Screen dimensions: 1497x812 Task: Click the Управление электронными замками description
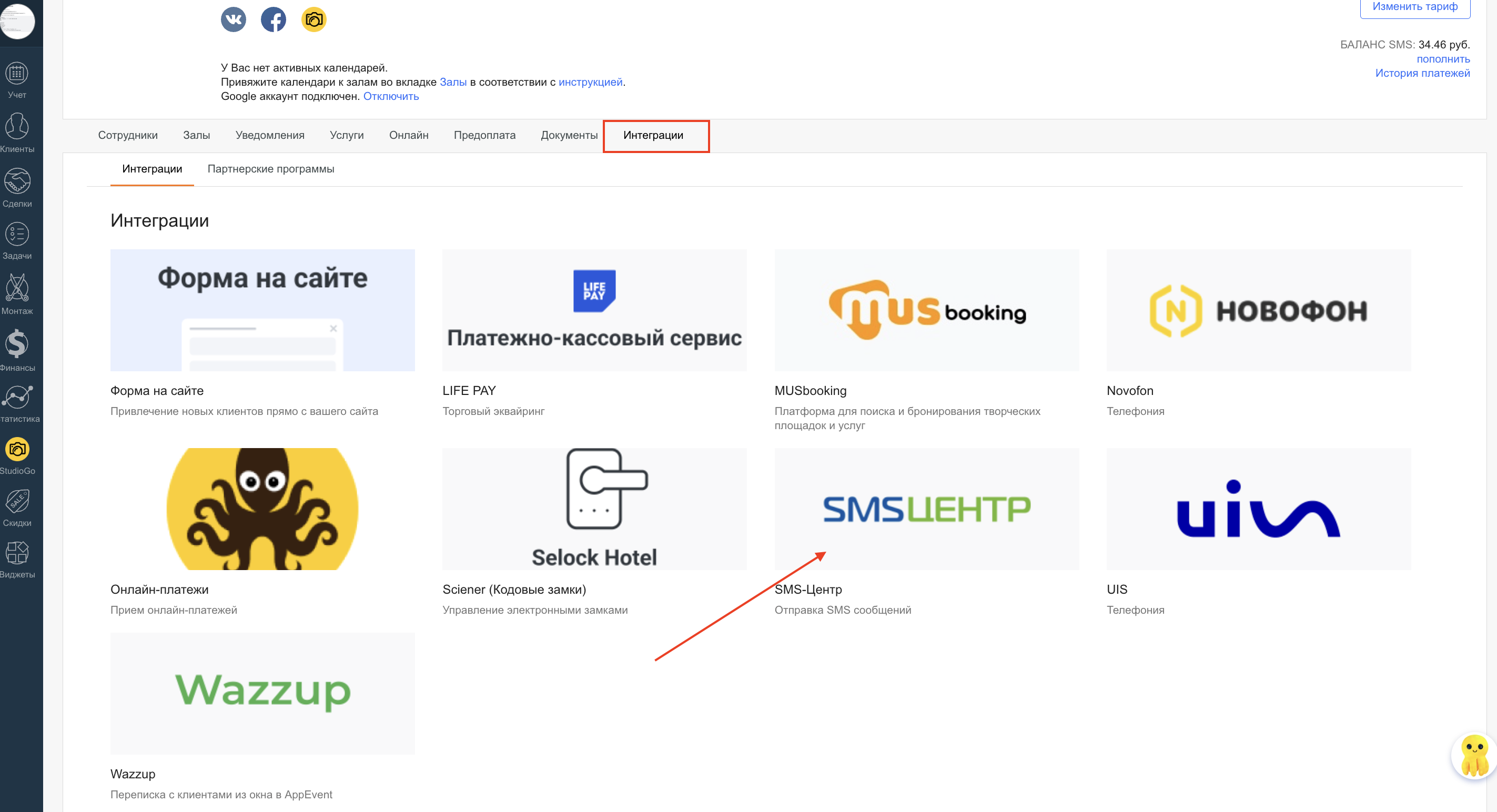click(534, 610)
